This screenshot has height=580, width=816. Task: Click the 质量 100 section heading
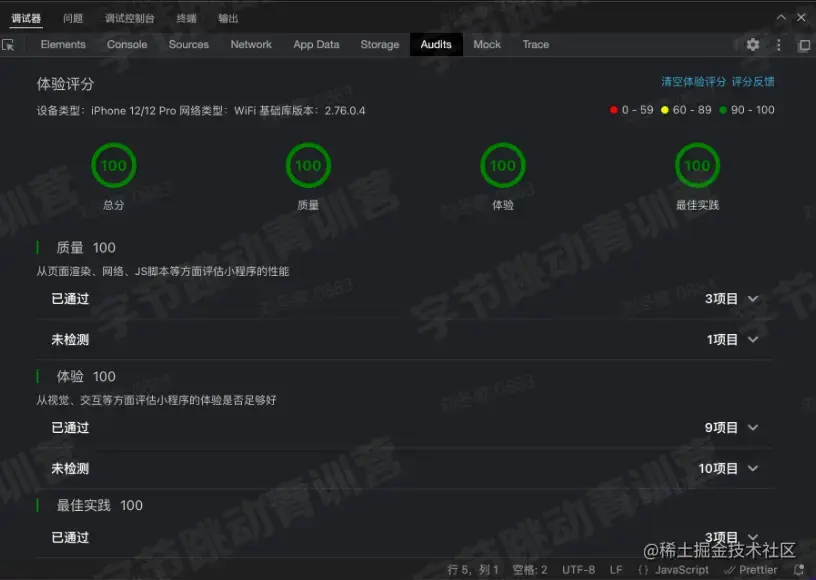(x=86, y=248)
